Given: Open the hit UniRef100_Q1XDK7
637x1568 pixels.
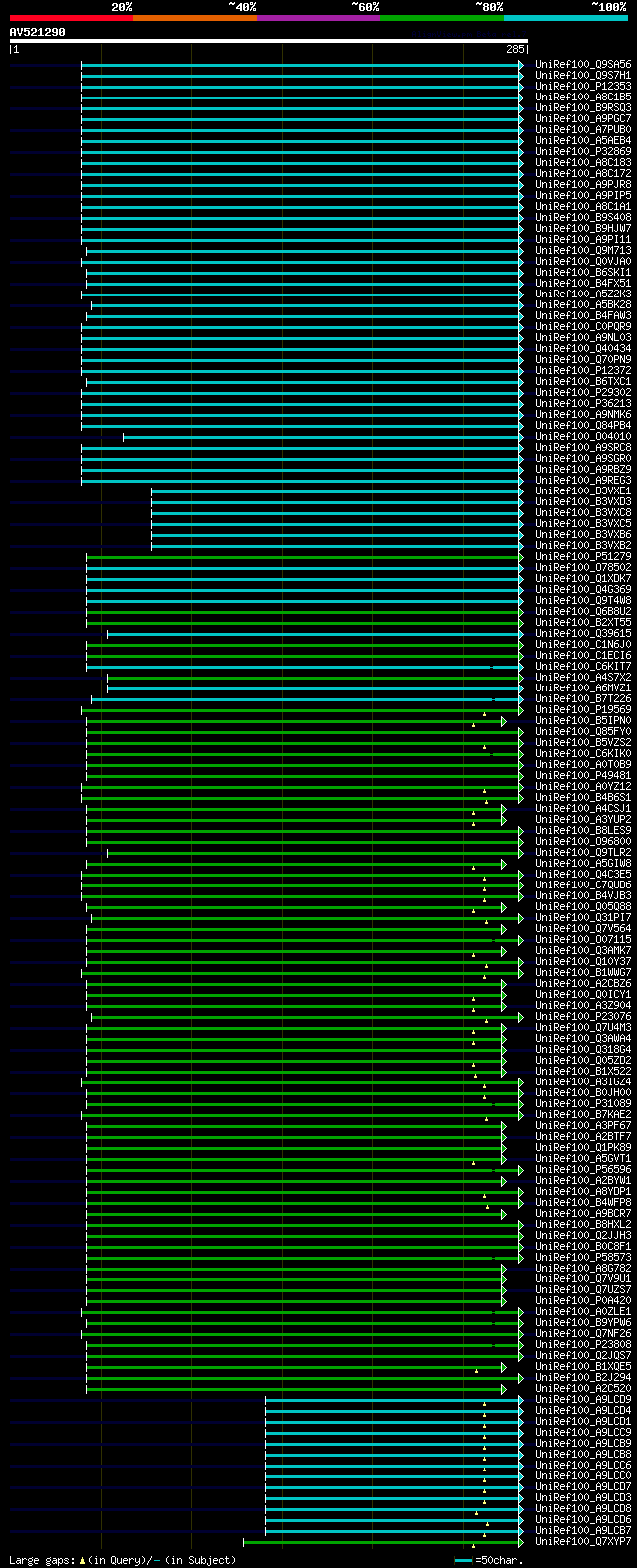Looking at the screenshot, I should (583, 578).
